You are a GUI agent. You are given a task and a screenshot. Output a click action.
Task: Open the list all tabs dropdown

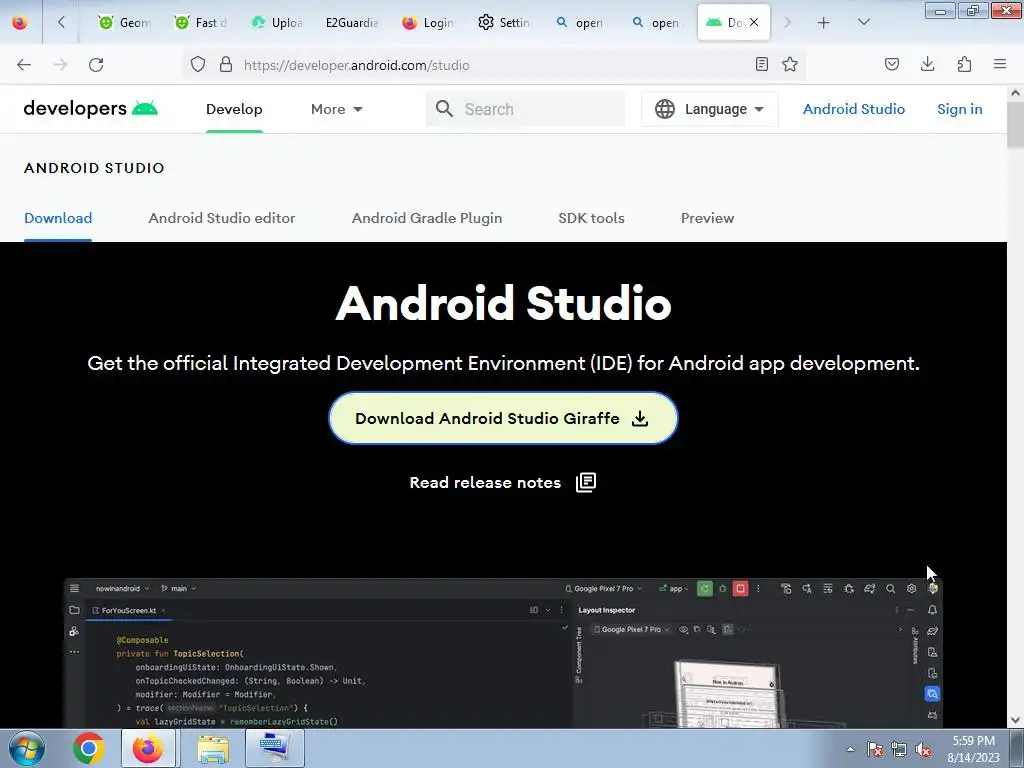click(863, 22)
